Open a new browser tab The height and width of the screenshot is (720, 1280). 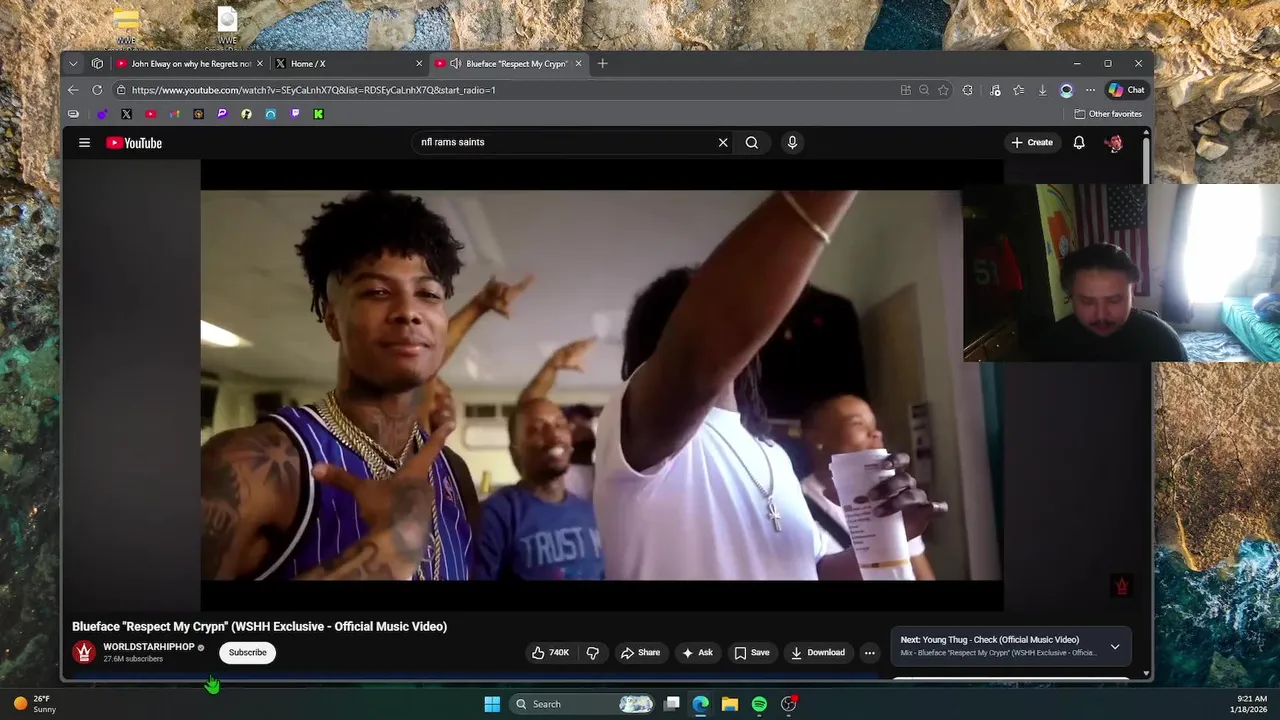(602, 63)
